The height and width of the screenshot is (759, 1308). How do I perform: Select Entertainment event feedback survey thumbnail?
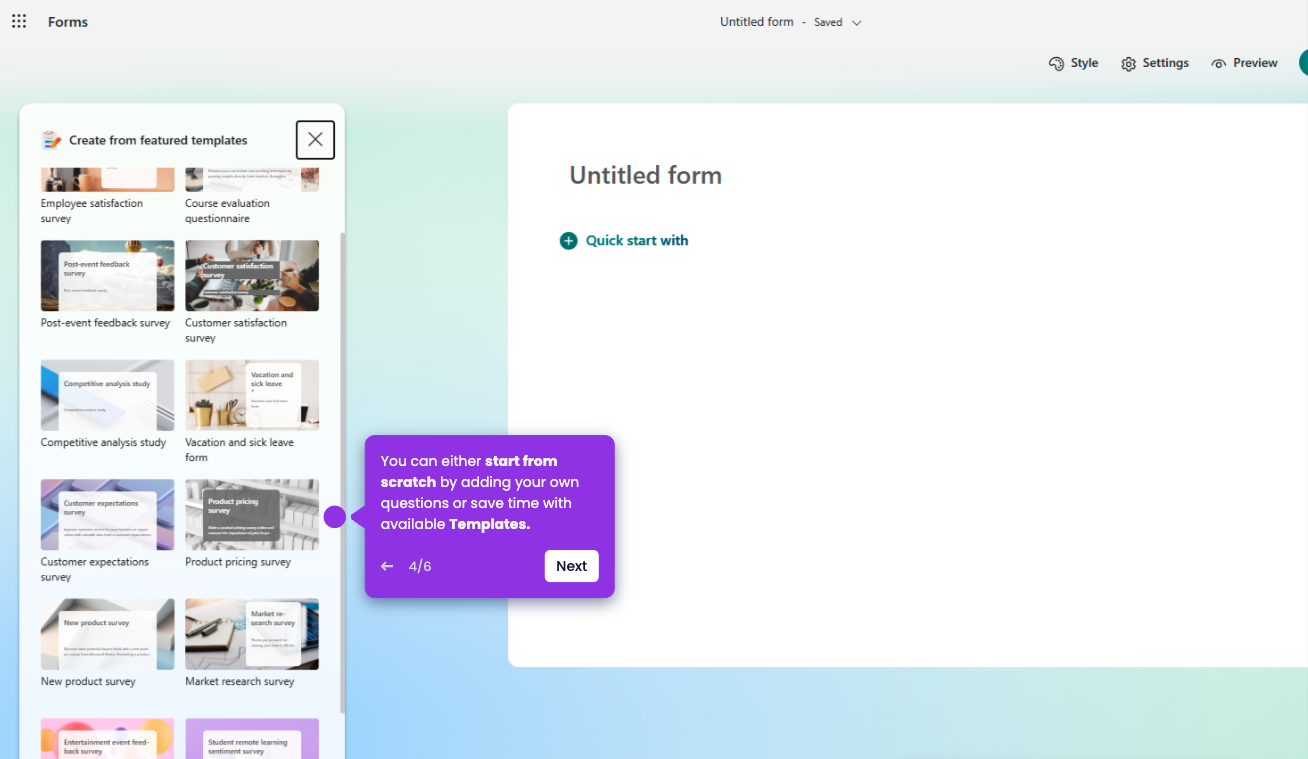[107, 738]
